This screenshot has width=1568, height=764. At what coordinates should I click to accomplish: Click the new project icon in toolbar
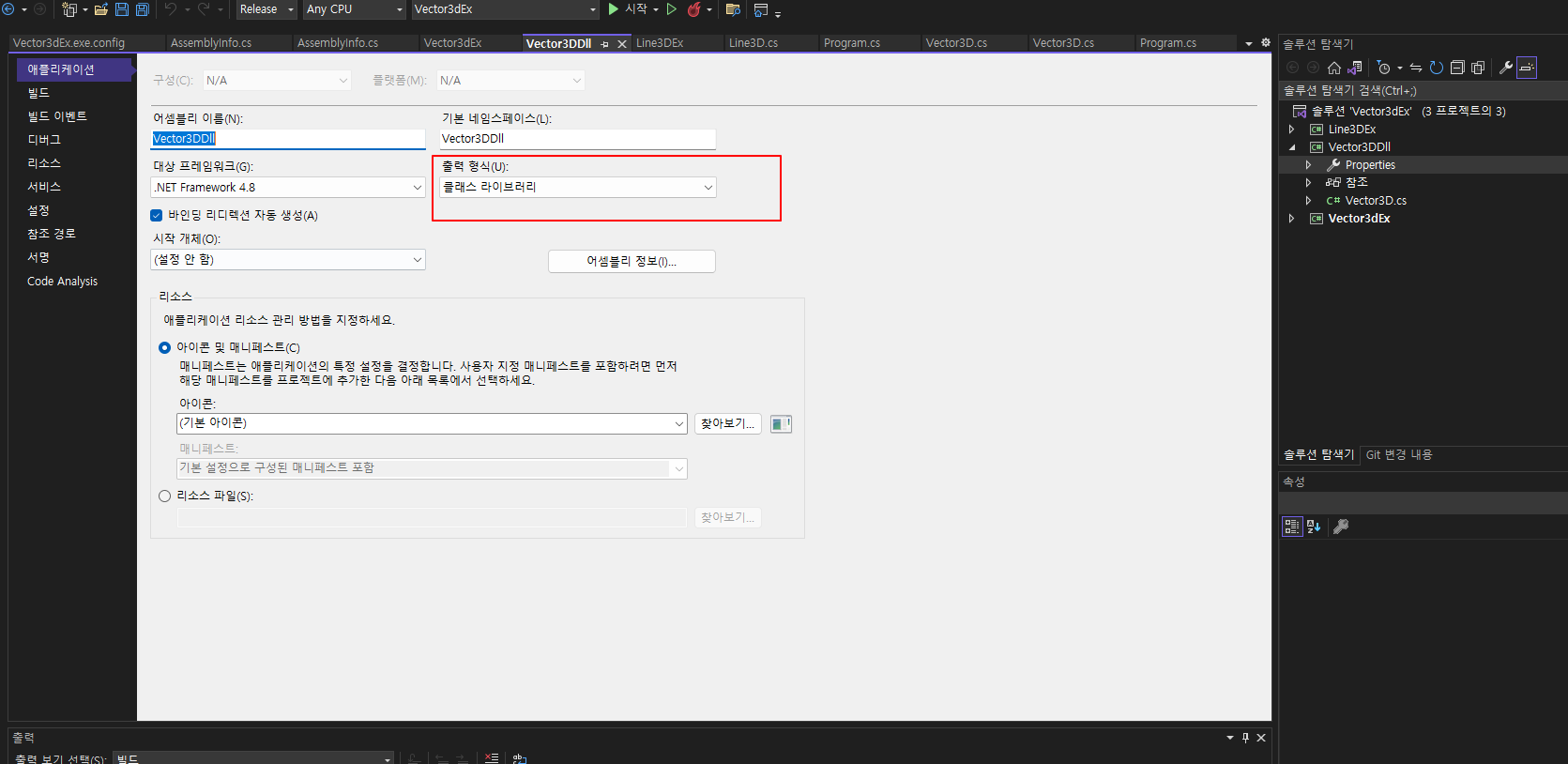click(x=69, y=9)
